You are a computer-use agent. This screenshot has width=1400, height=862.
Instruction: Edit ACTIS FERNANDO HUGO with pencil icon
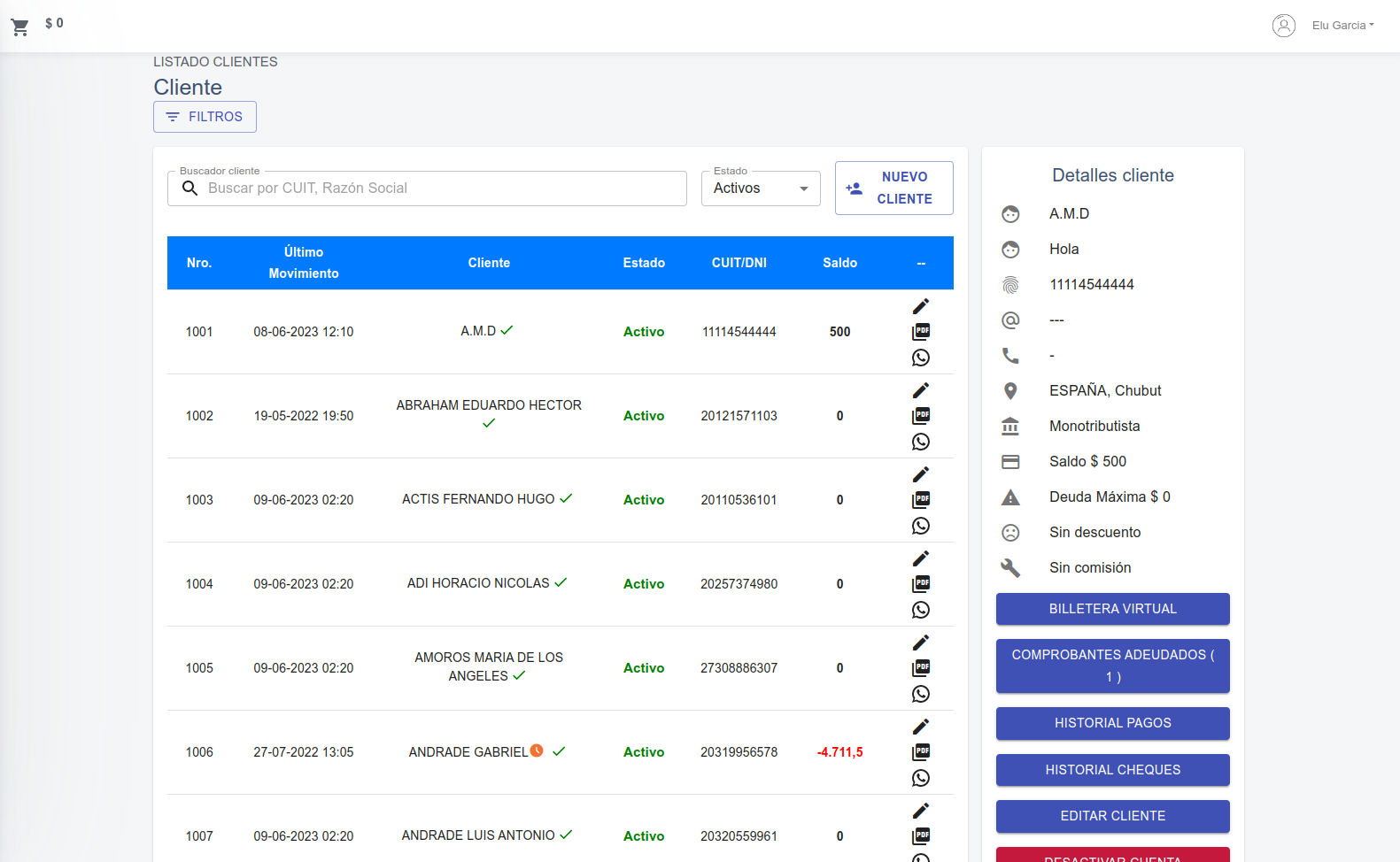tap(921, 474)
